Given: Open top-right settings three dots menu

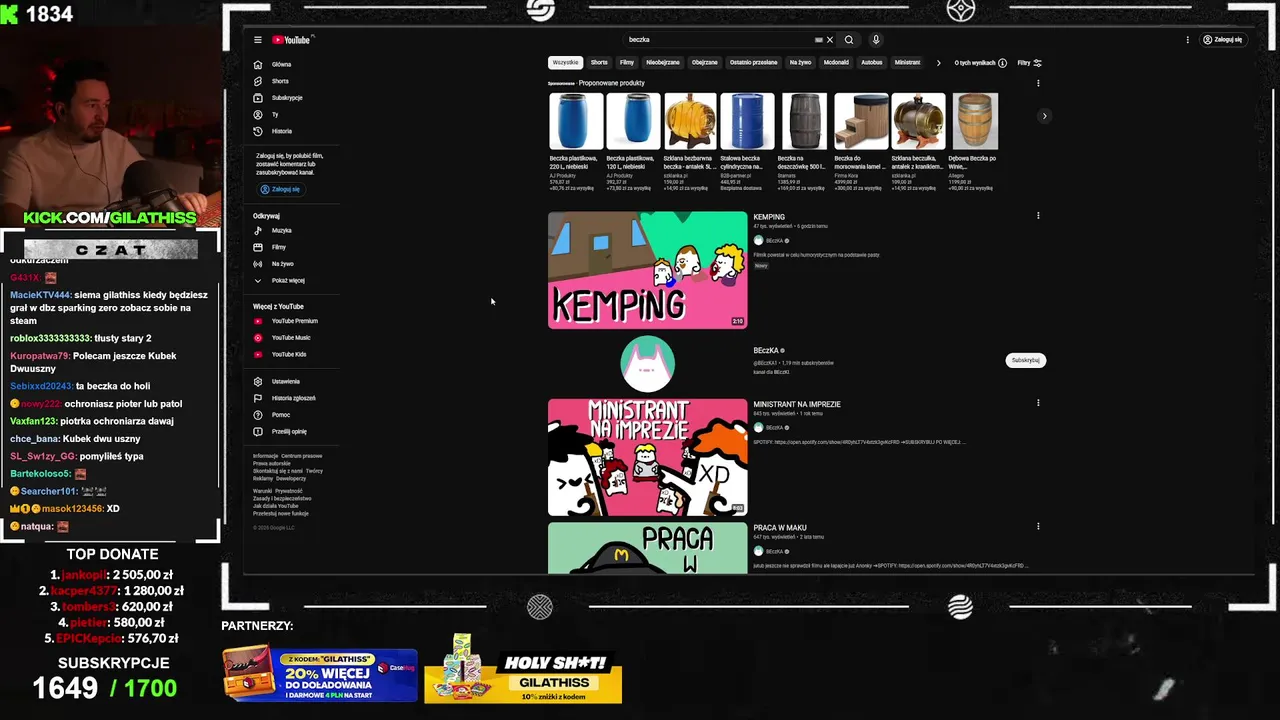Looking at the screenshot, I should pos(1188,40).
